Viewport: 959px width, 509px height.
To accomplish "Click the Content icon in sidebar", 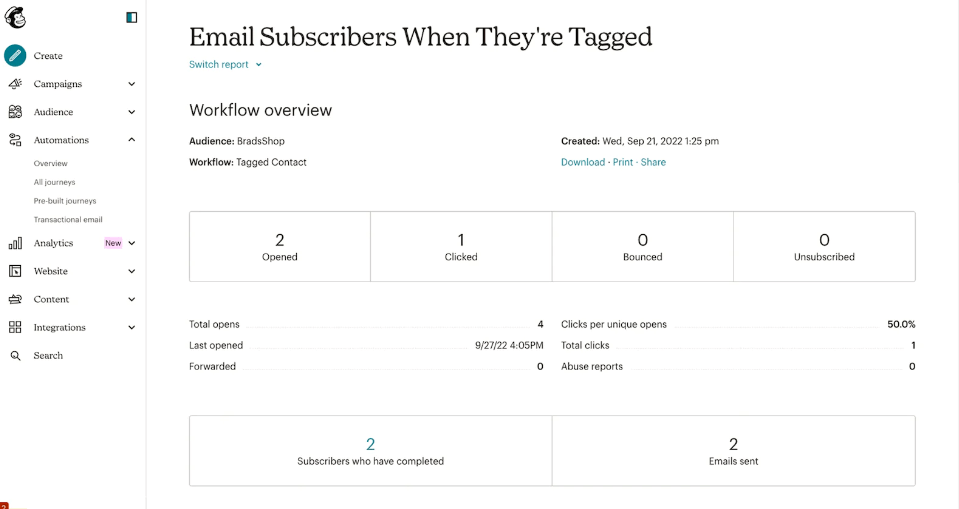I will point(15,299).
